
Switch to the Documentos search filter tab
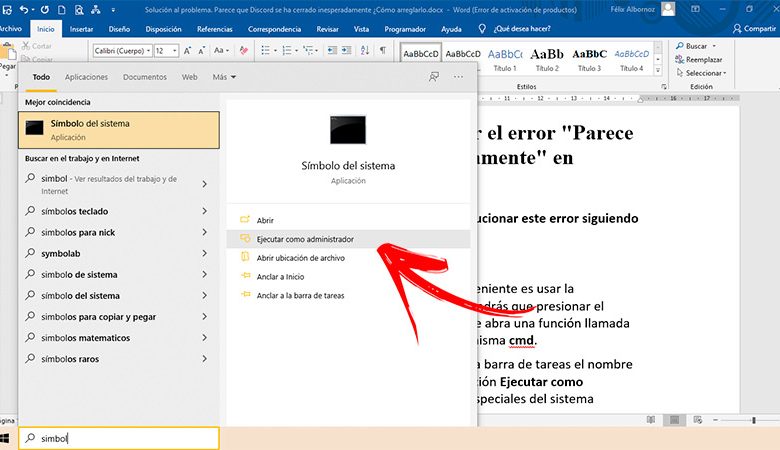[145, 77]
